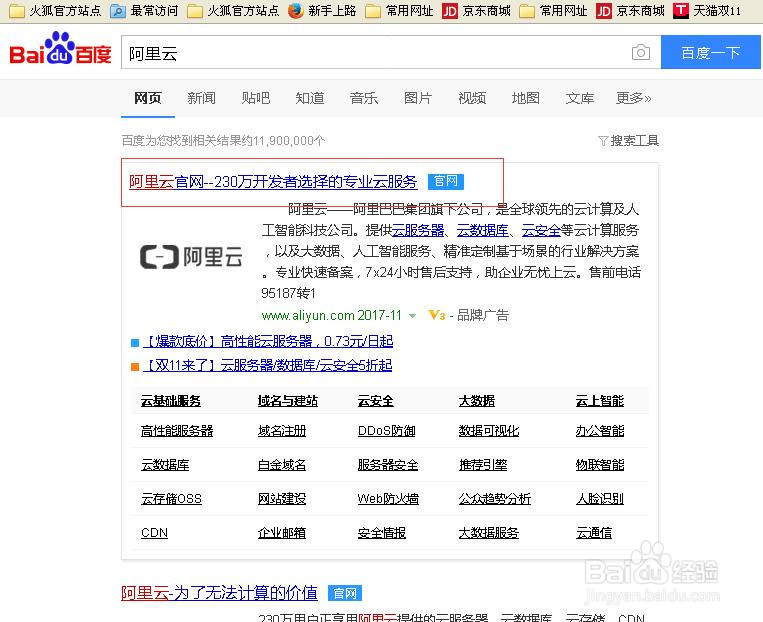Open the 服务器安全 link
Viewport: 763px width, 622px height.
tap(388, 465)
